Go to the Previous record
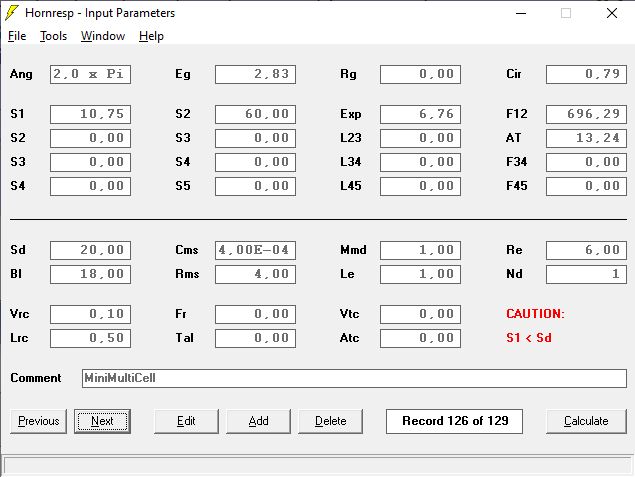The height and width of the screenshot is (477, 635). pos(38,421)
